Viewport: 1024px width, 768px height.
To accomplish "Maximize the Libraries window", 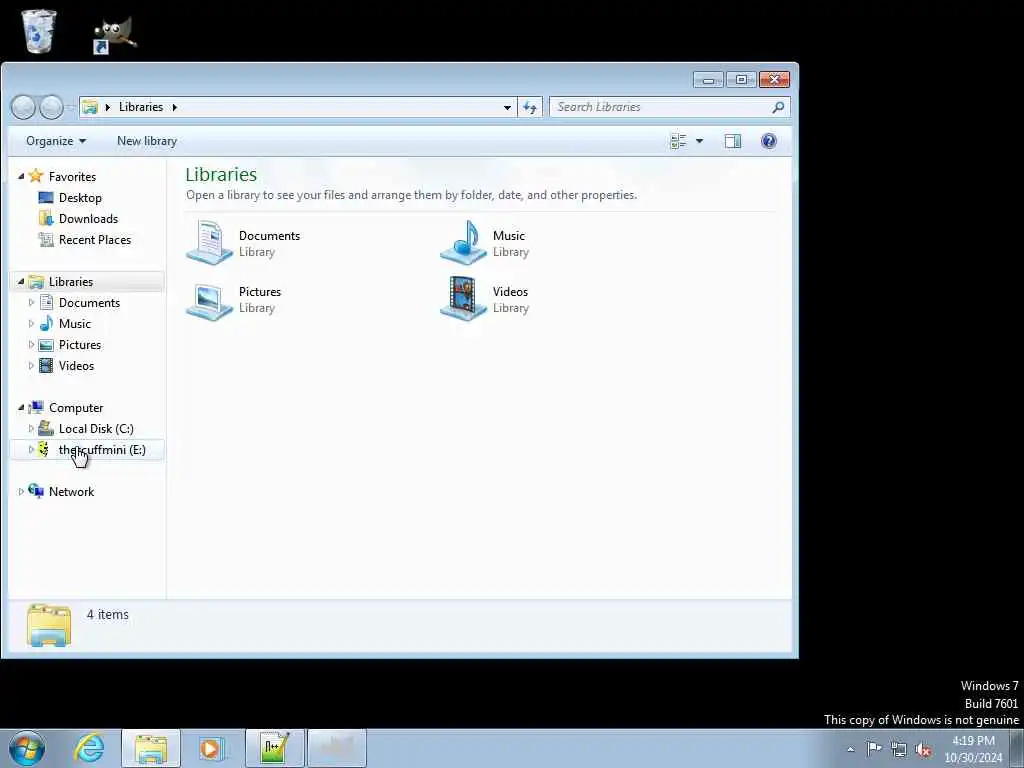I will 741,80.
